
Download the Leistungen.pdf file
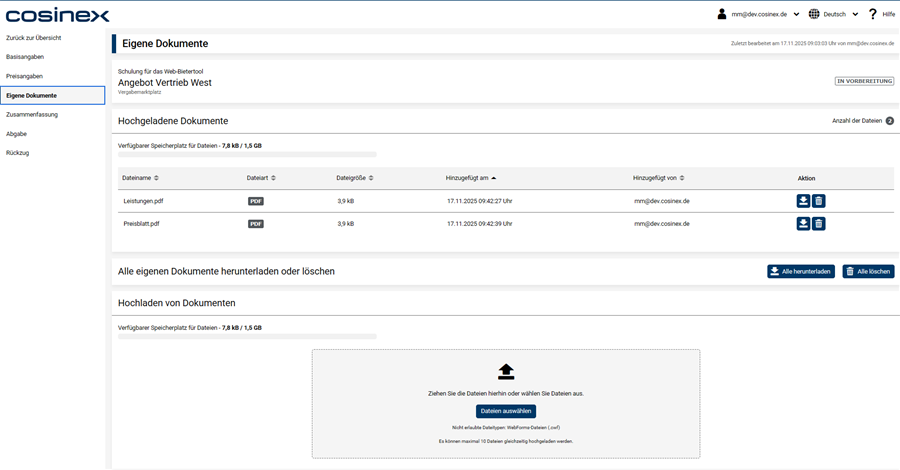coord(802,201)
